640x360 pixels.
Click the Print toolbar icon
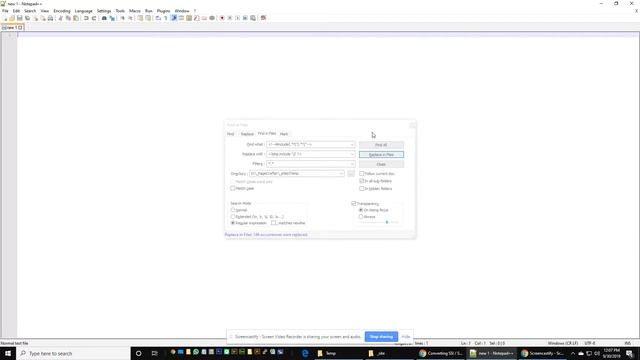tap(50, 18)
